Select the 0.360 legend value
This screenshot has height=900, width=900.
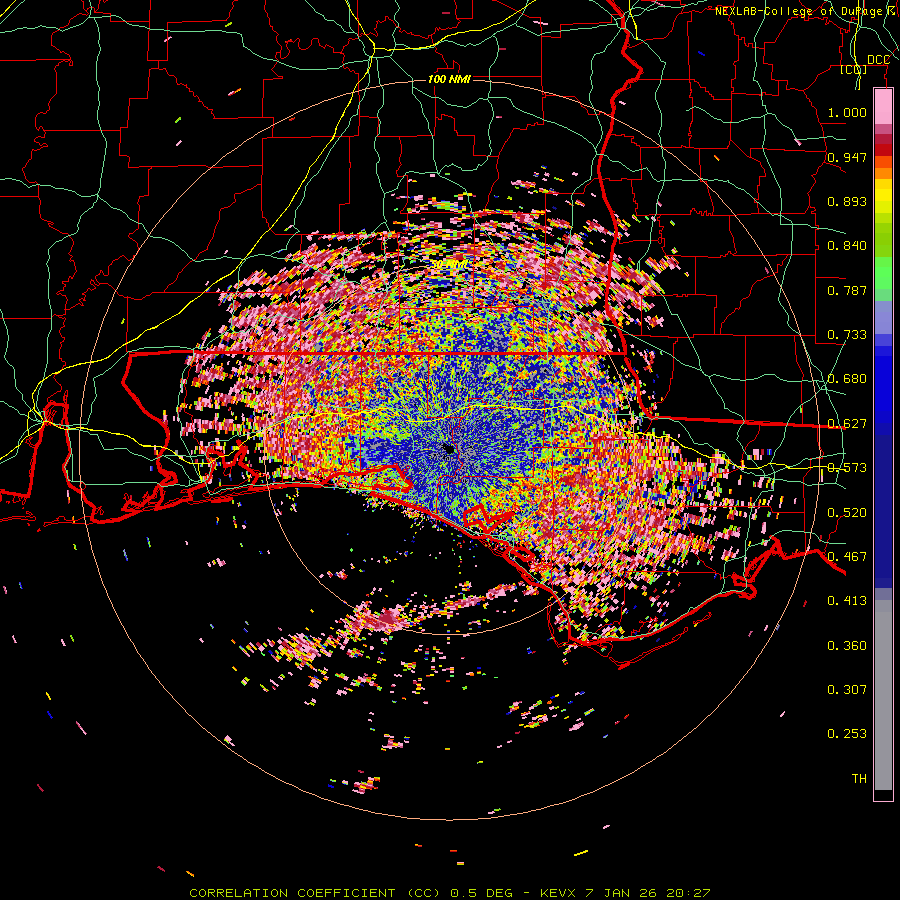click(x=847, y=646)
